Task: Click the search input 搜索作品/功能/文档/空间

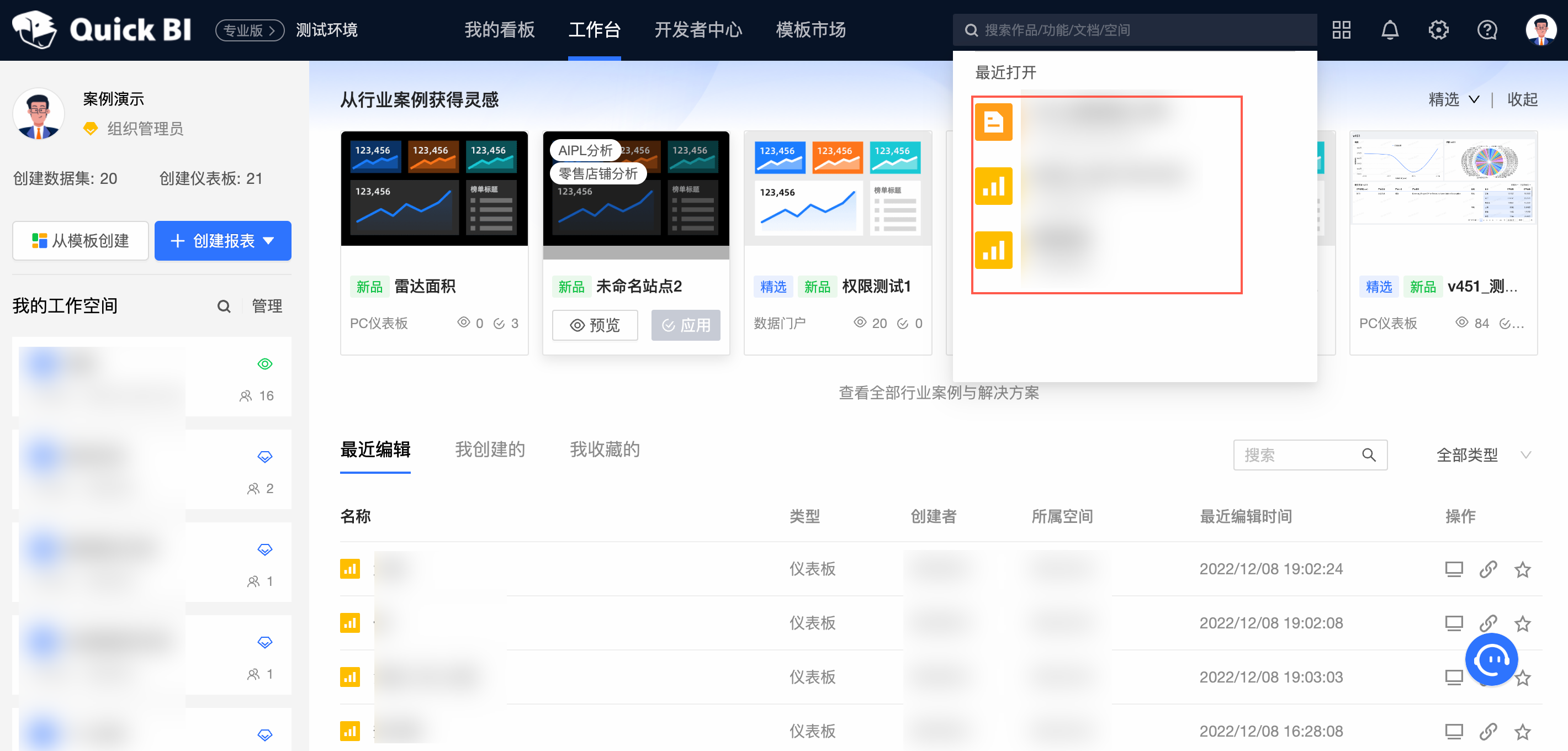Action: (1132, 30)
